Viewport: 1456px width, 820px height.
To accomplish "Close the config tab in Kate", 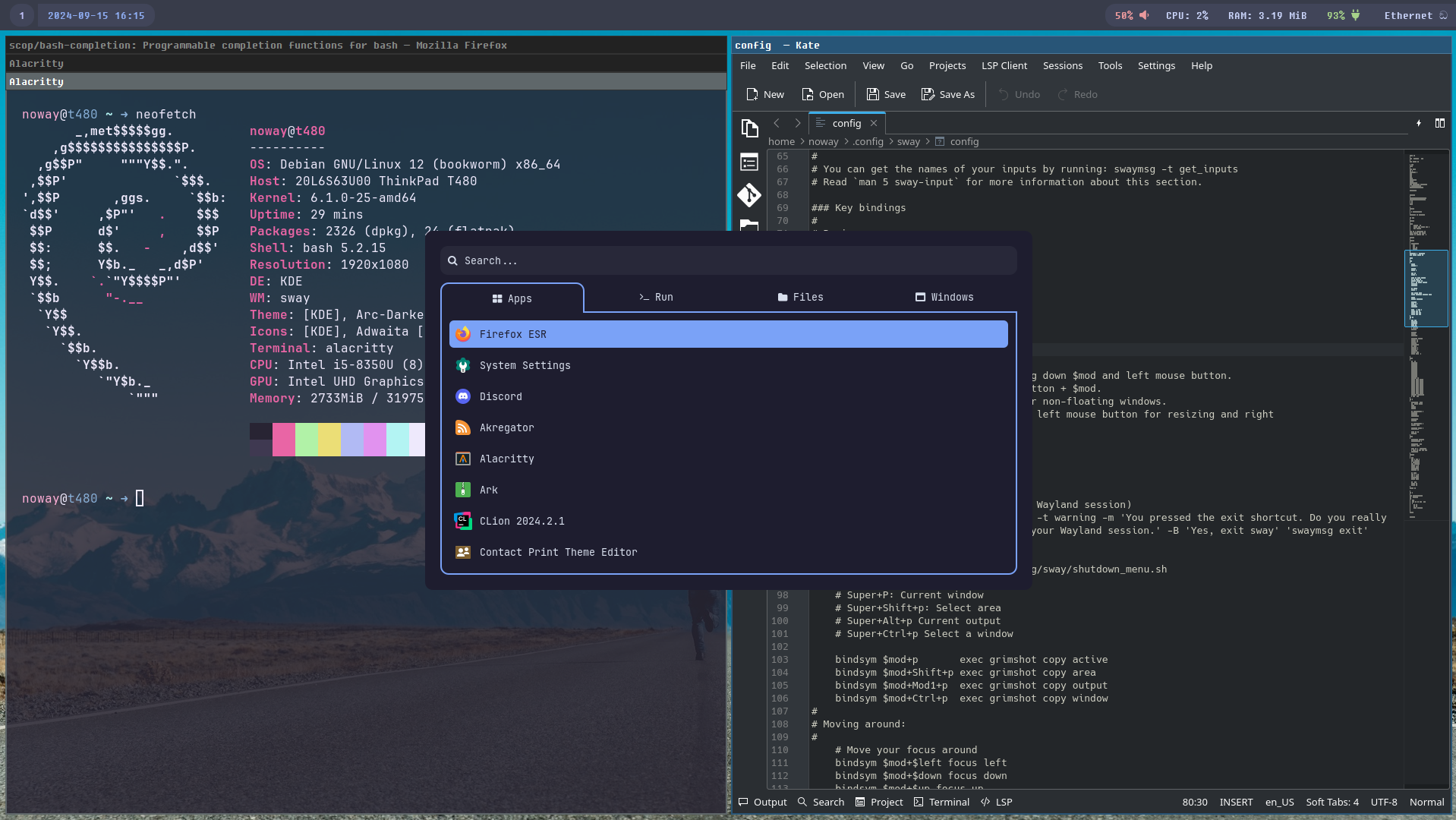I will pos(874,123).
